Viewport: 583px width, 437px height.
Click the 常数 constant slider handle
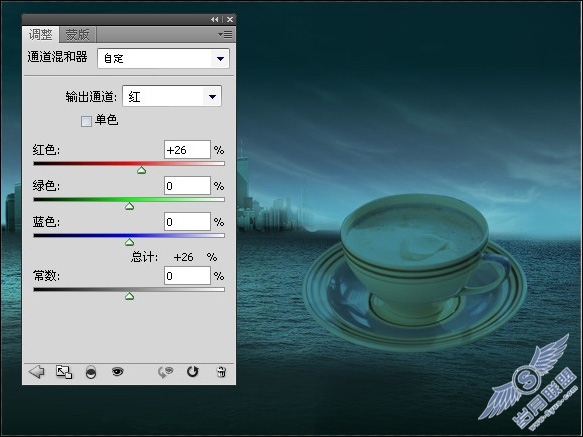coord(129,296)
